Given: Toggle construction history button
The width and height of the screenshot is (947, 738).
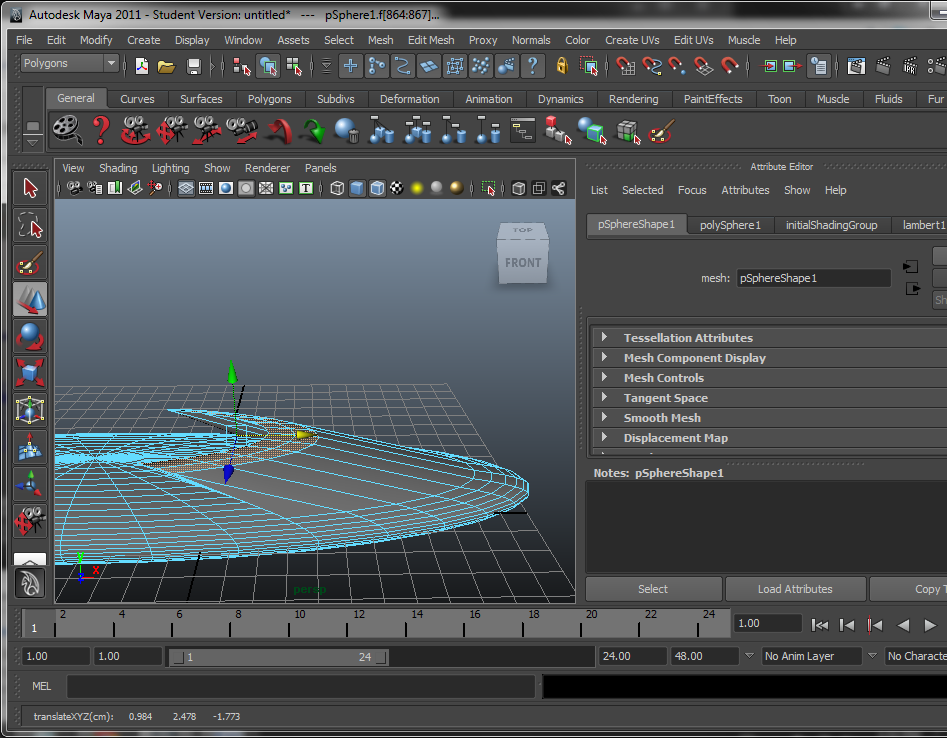Looking at the screenshot, I should [819, 66].
